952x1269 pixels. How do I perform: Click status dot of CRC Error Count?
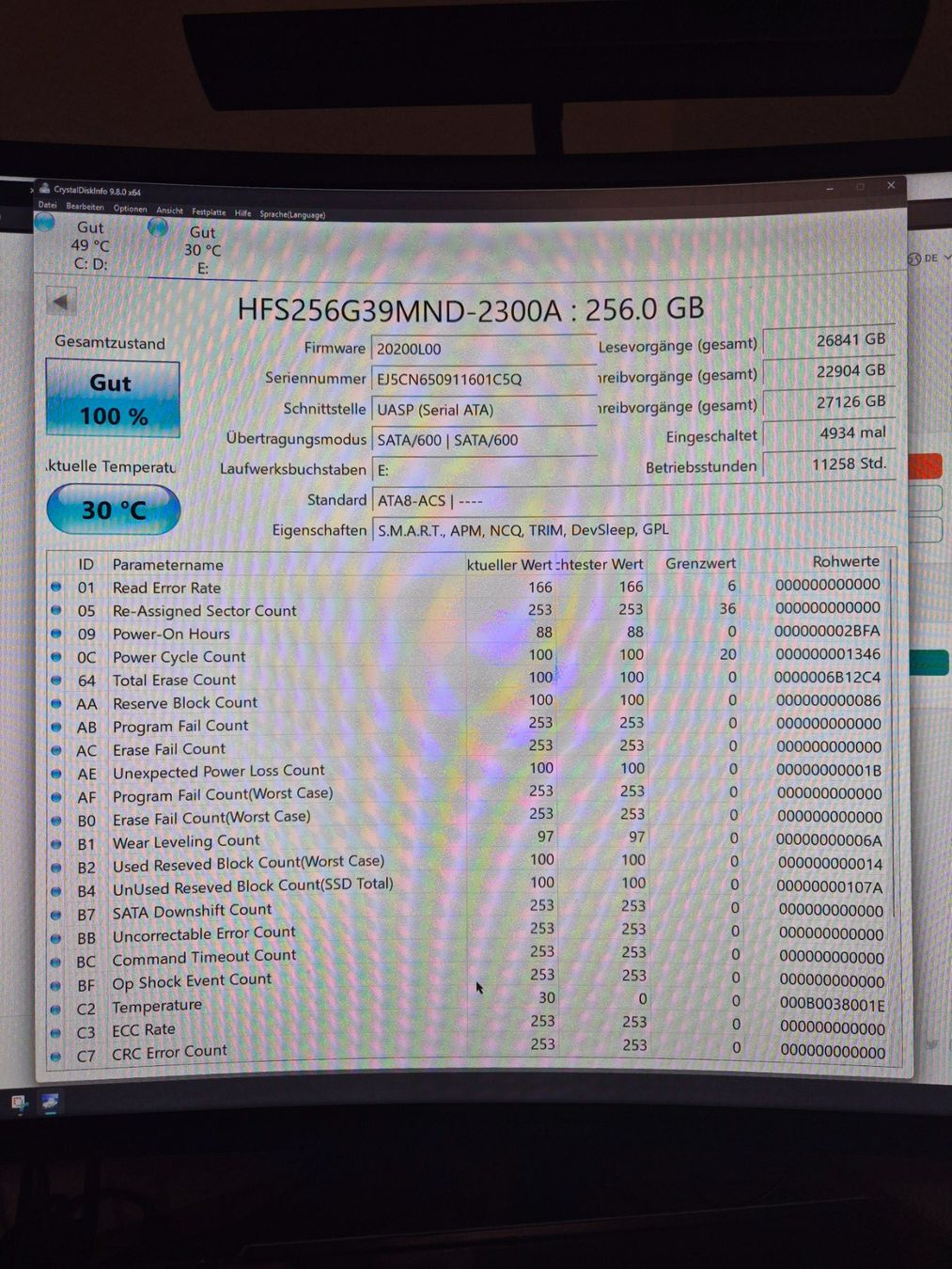click(55, 1057)
